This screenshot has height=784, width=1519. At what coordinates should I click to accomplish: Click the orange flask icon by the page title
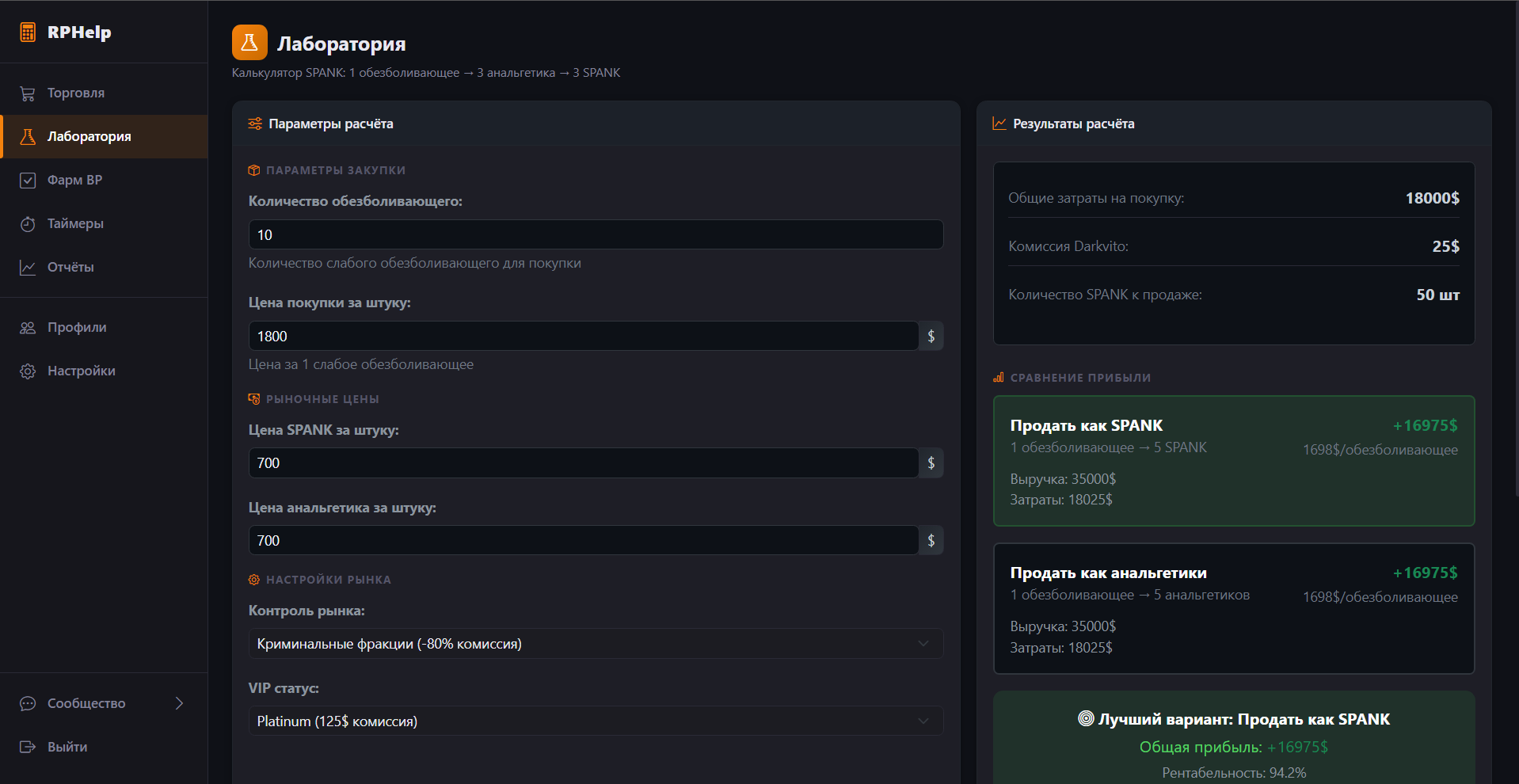[x=249, y=43]
